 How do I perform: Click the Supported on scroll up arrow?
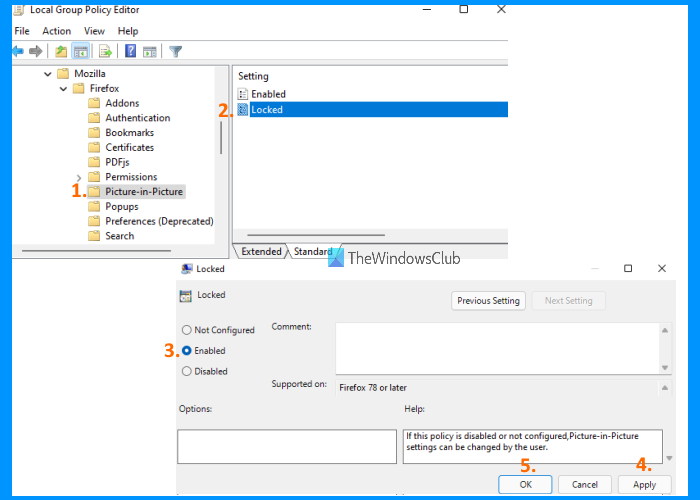pyautogui.click(x=665, y=388)
